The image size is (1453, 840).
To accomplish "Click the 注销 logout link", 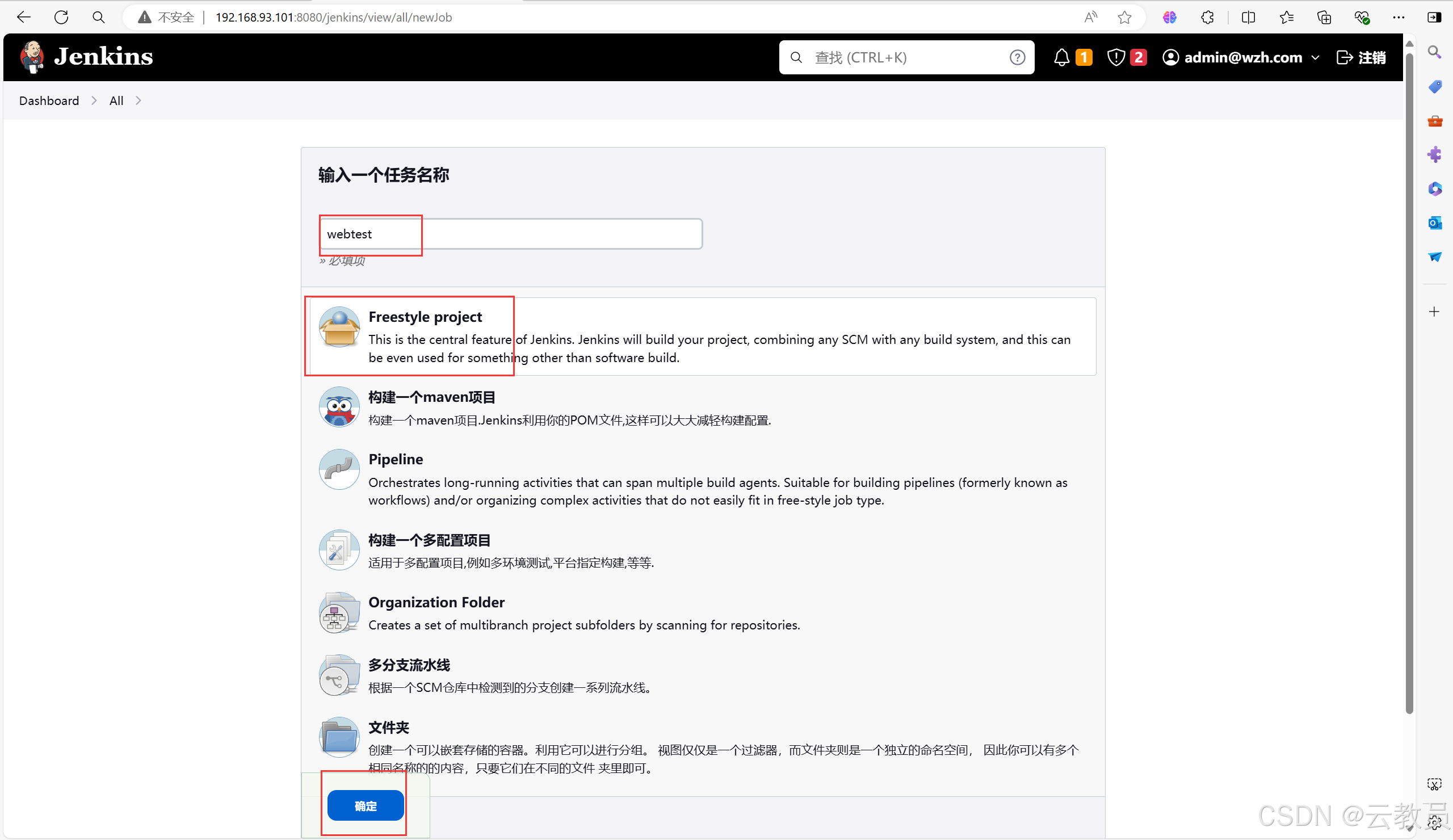I will coord(1360,57).
